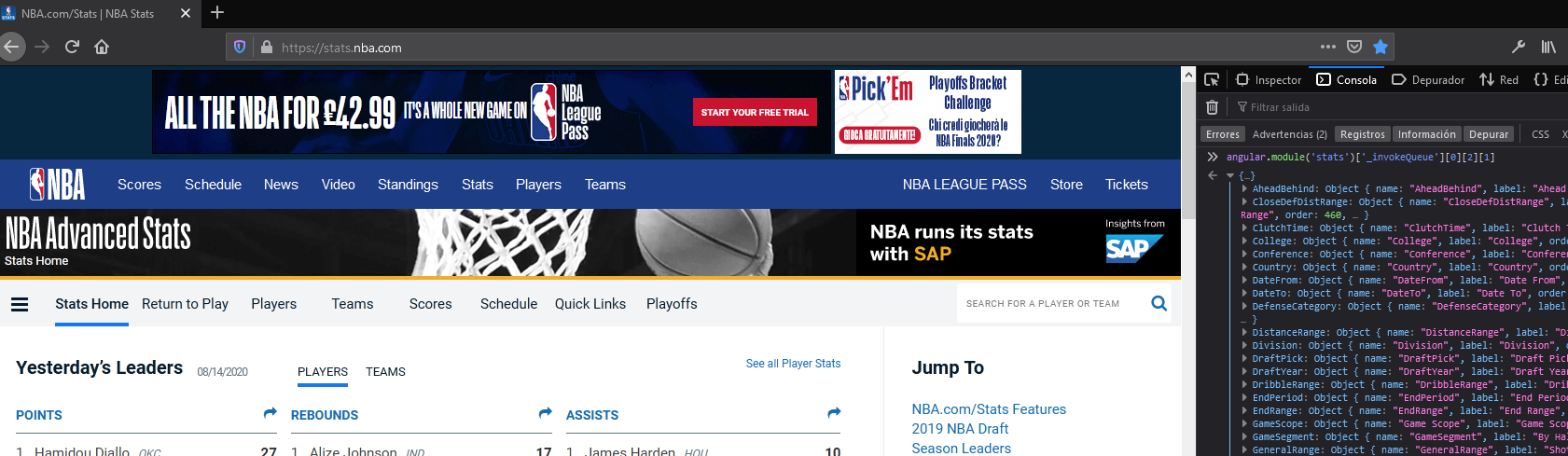Open the Pick'Em Playoffs Bracket Challenge ad
Image resolution: width=1568 pixels, height=456 pixels.
point(928,112)
